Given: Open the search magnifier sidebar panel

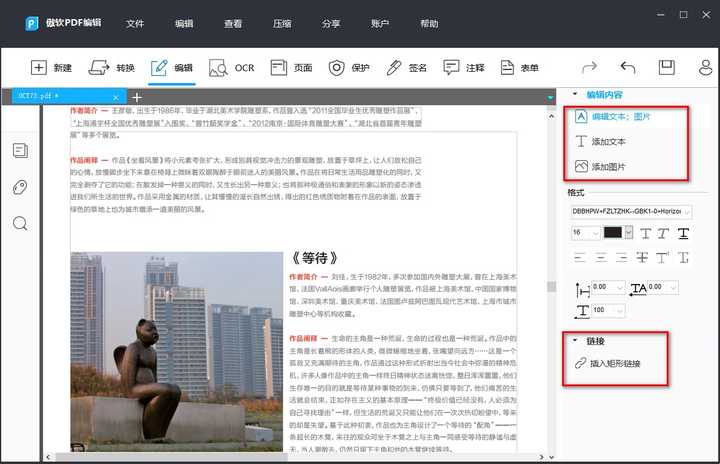Looking at the screenshot, I should tap(20, 224).
